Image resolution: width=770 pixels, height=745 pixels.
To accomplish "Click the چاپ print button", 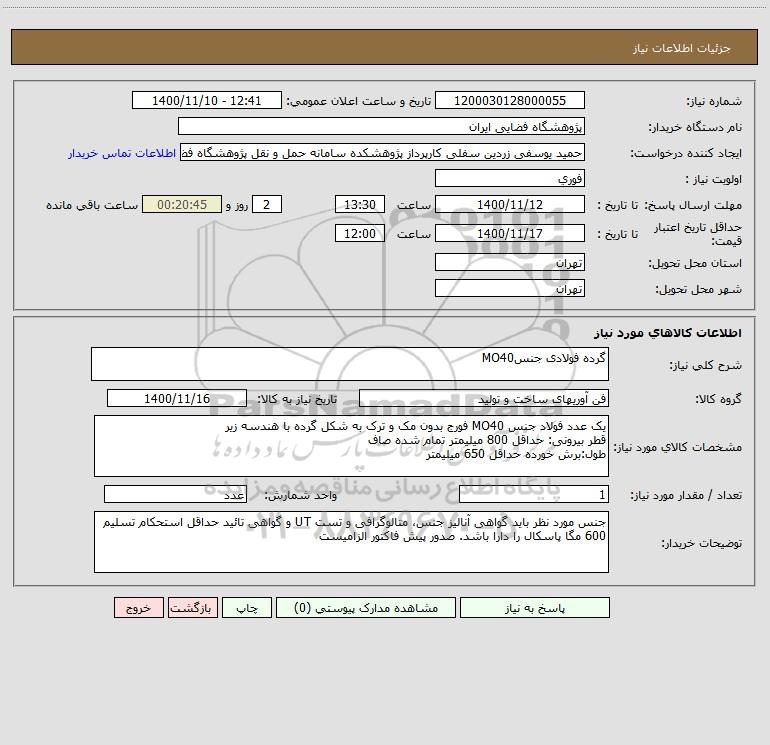I will (247, 607).
